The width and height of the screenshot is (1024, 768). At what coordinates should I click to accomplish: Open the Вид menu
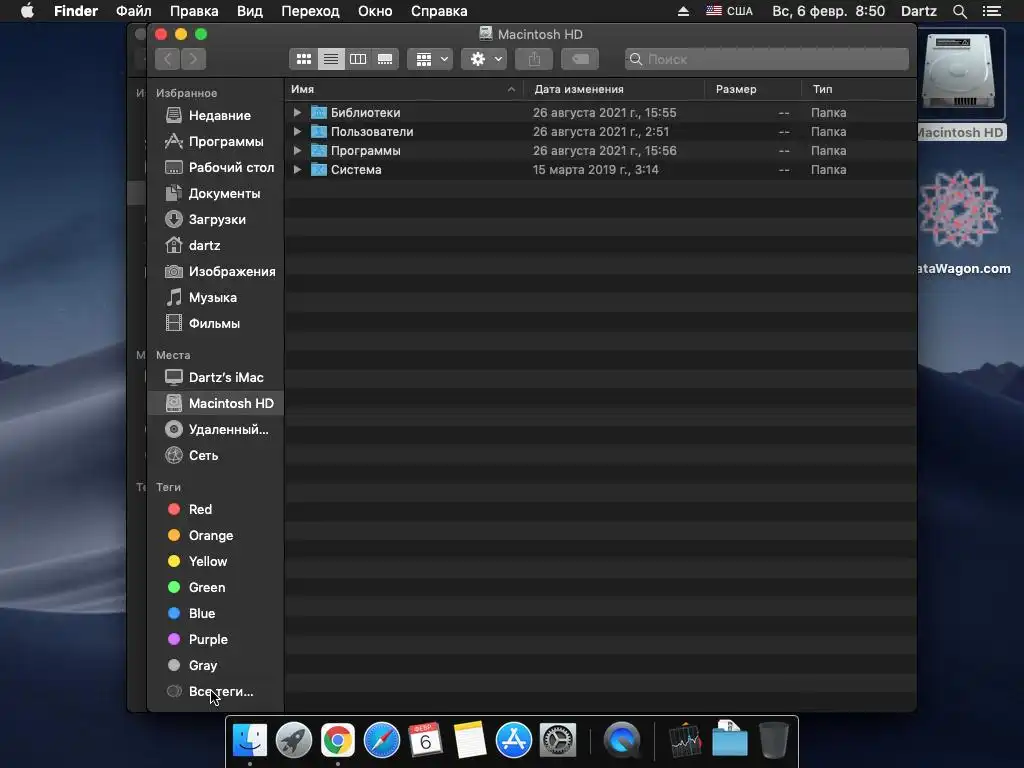[249, 11]
